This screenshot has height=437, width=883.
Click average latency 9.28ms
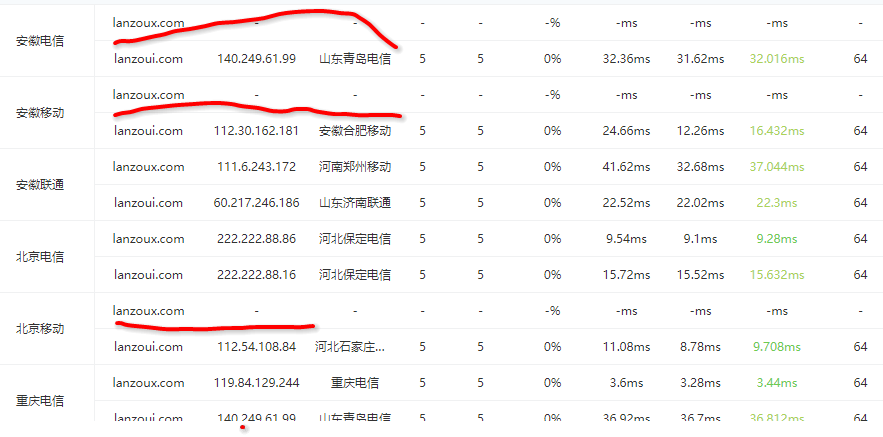pyautogui.click(x=777, y=239)
